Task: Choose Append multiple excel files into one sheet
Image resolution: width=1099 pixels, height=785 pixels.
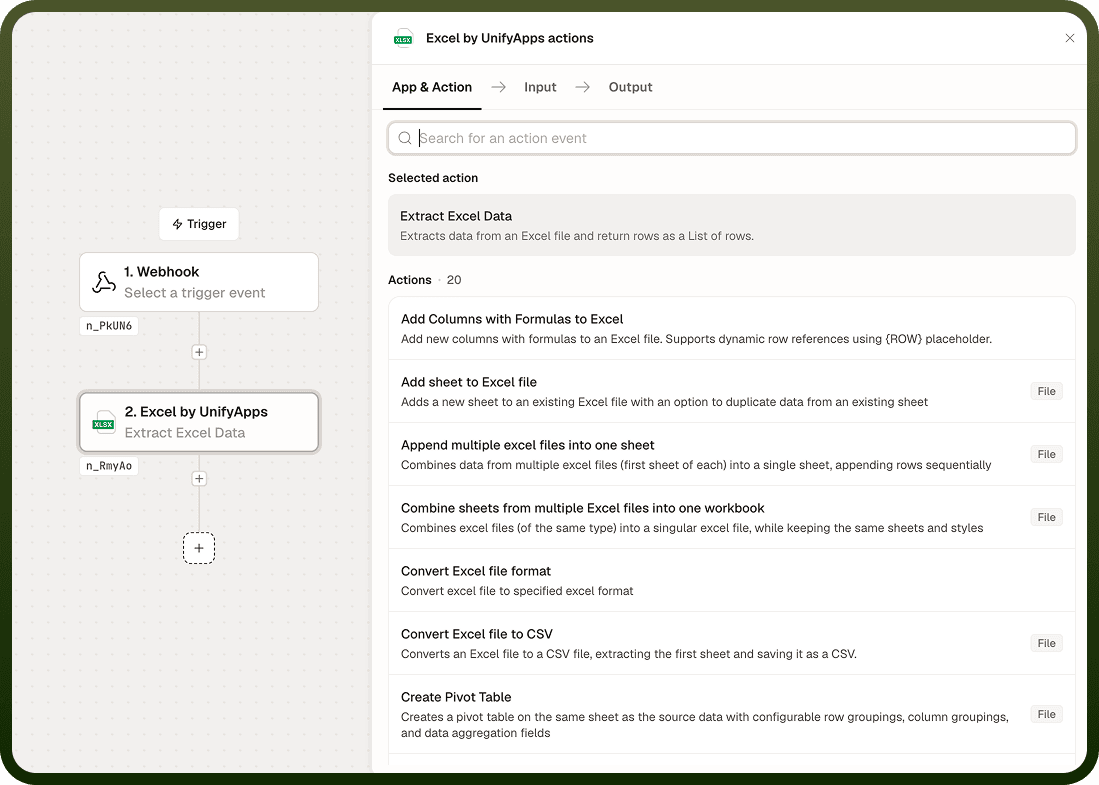Action: click(732, 454)
